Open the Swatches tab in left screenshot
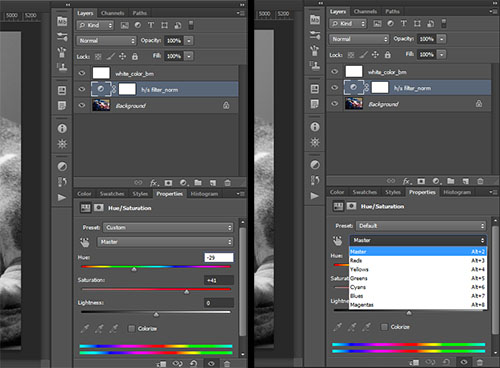The width and height of the screenshot is (500, 368). pos(112,194)
